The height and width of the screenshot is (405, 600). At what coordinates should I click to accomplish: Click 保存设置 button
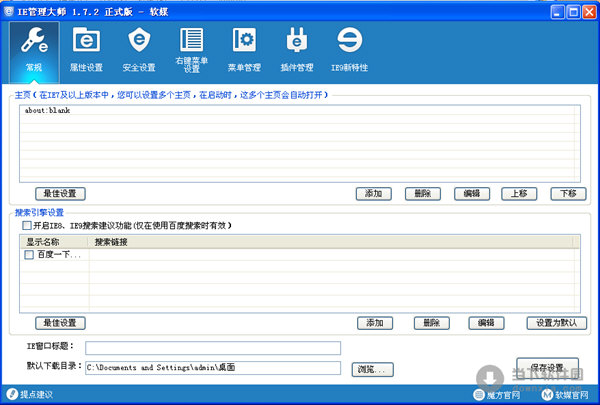pyautogui.click(x=547, y=368)
